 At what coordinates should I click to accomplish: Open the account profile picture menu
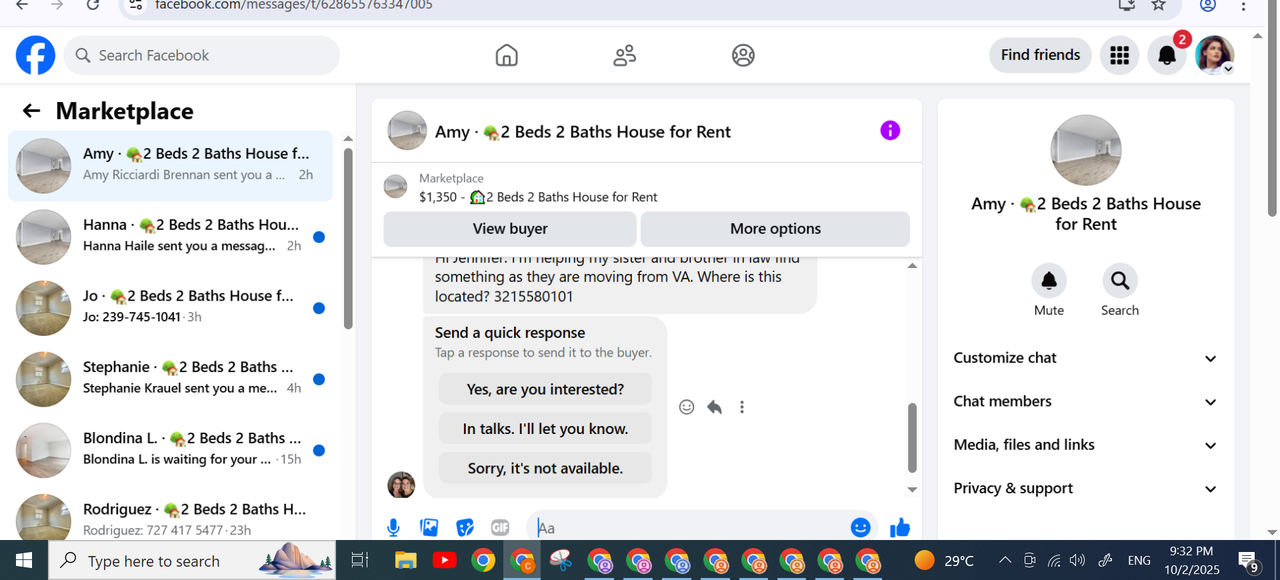coord(1215,55)
